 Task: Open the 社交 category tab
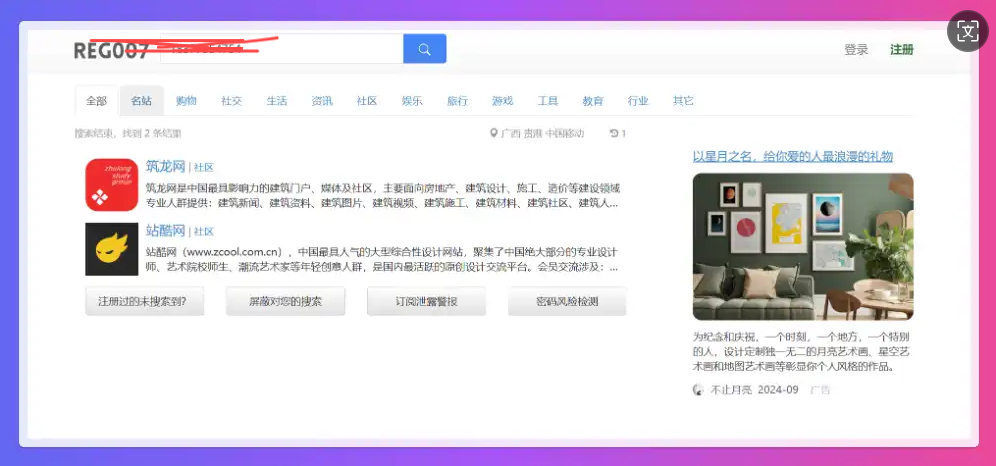tap(231, 100)
